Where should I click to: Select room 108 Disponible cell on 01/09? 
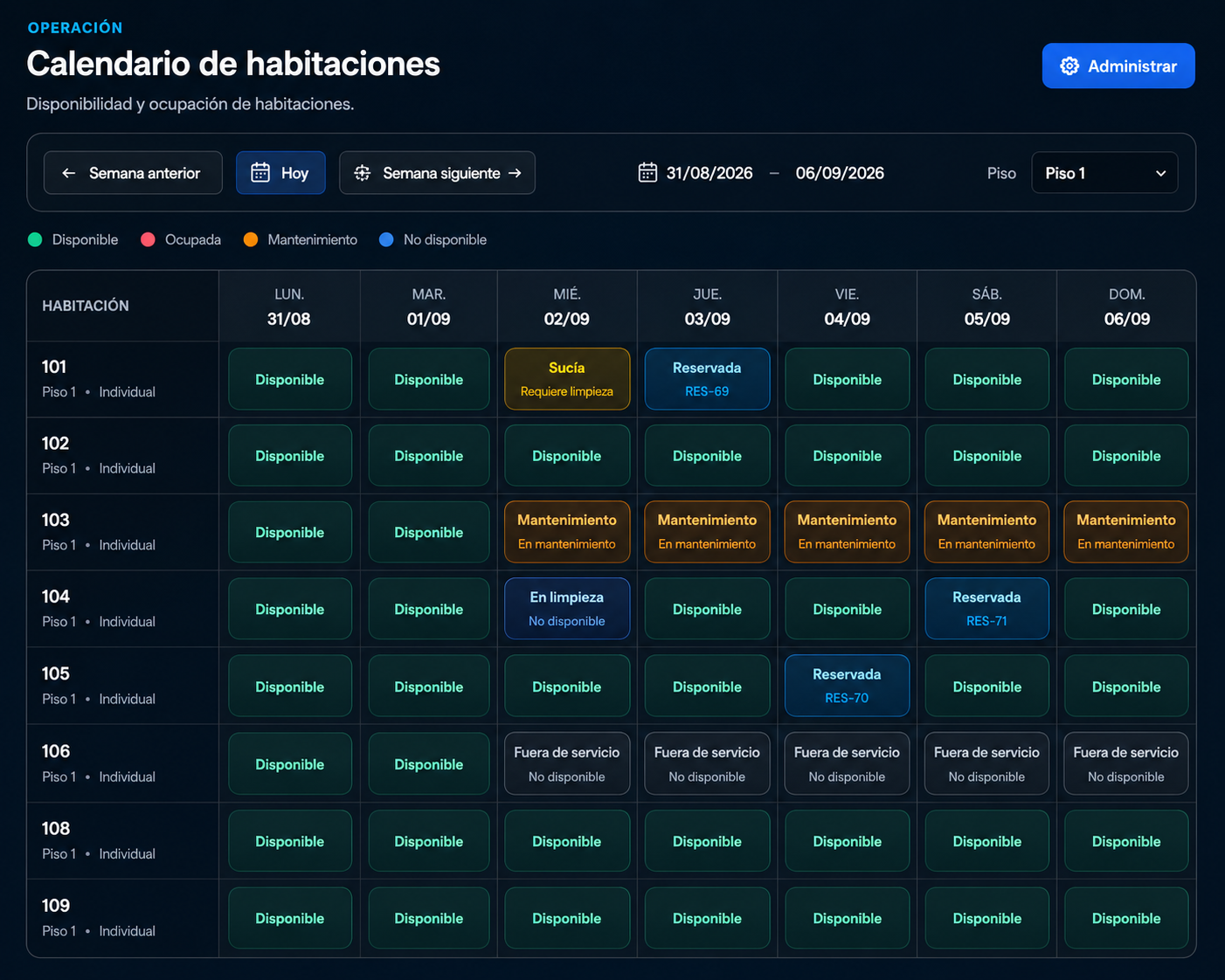(x=429, y=841)
